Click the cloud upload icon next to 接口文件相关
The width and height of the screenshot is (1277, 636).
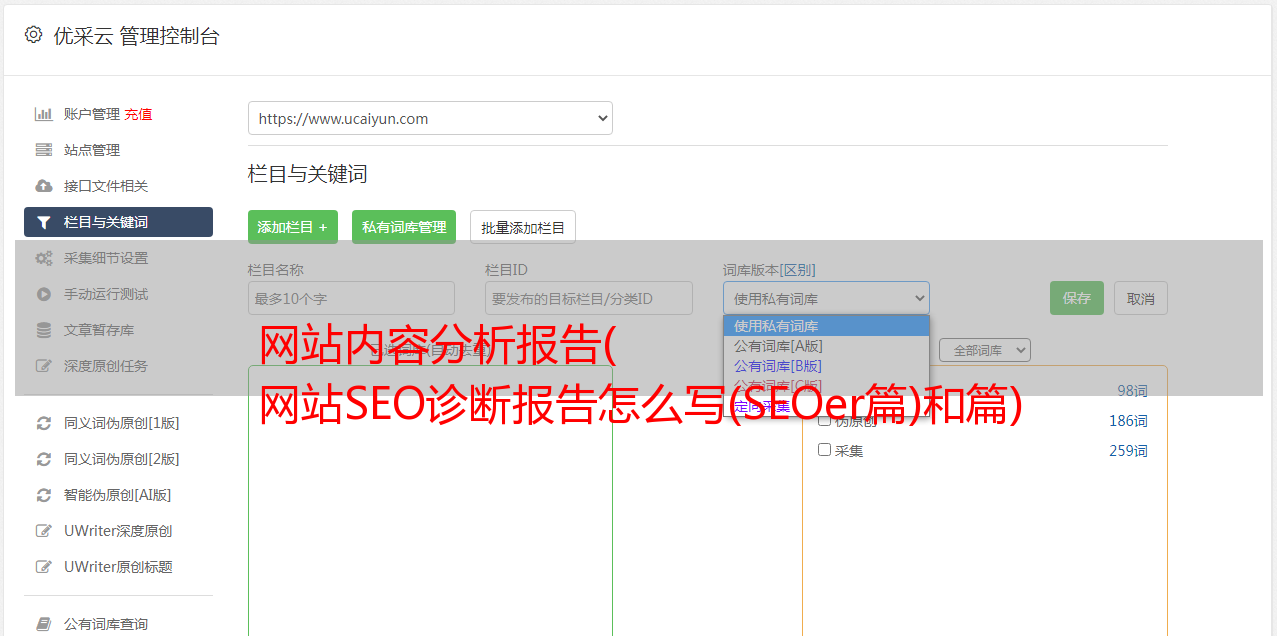(43, 186)
